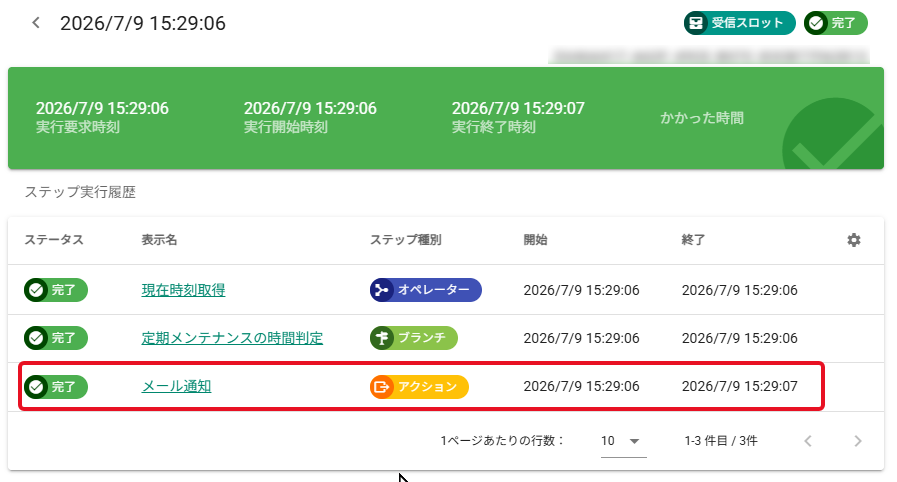This screenshot has width=897, height=482.
Task: Open the メール通知 step link
Action: coord(176,387)
